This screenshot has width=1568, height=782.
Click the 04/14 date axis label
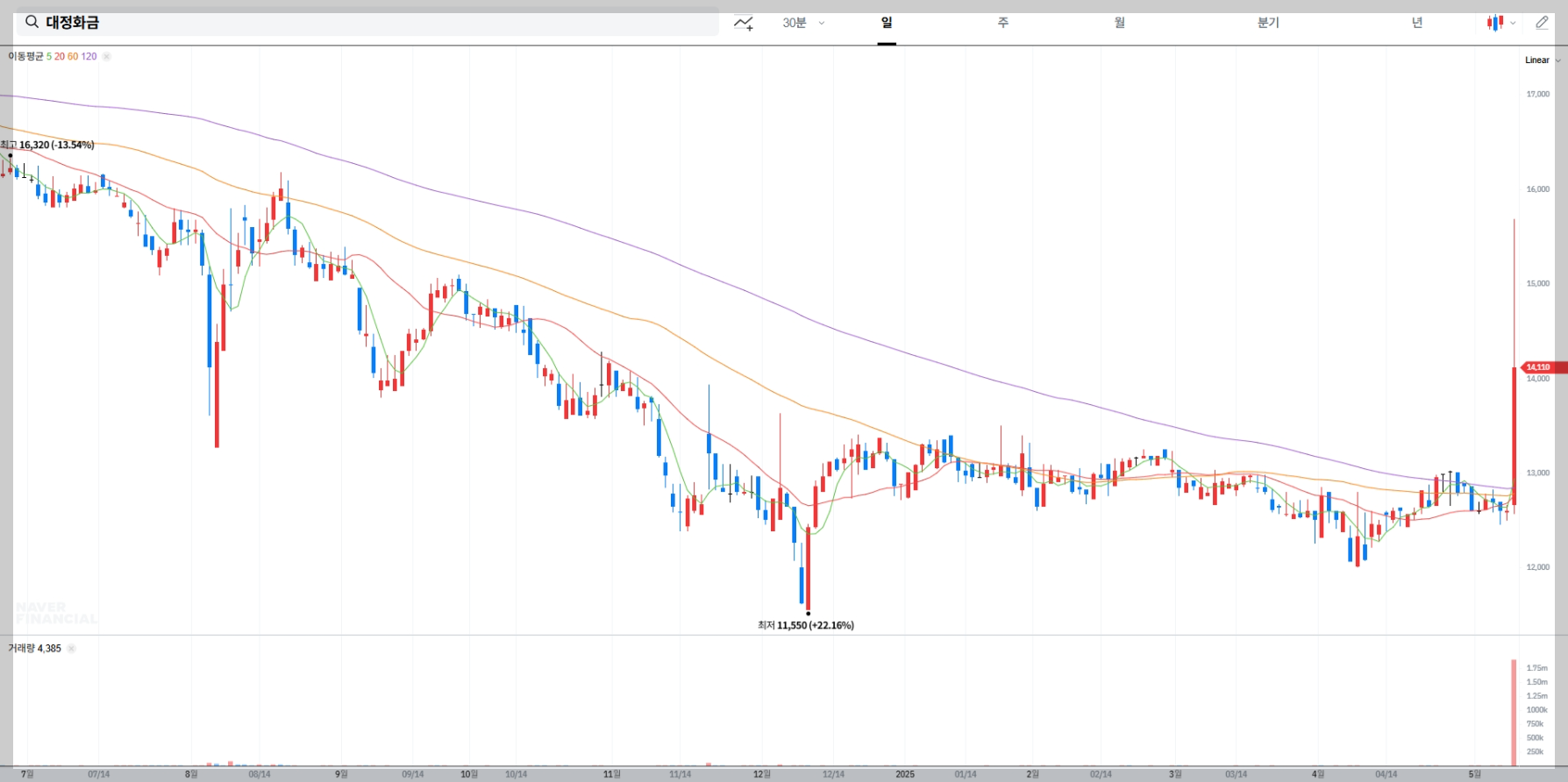[1386, 774]
